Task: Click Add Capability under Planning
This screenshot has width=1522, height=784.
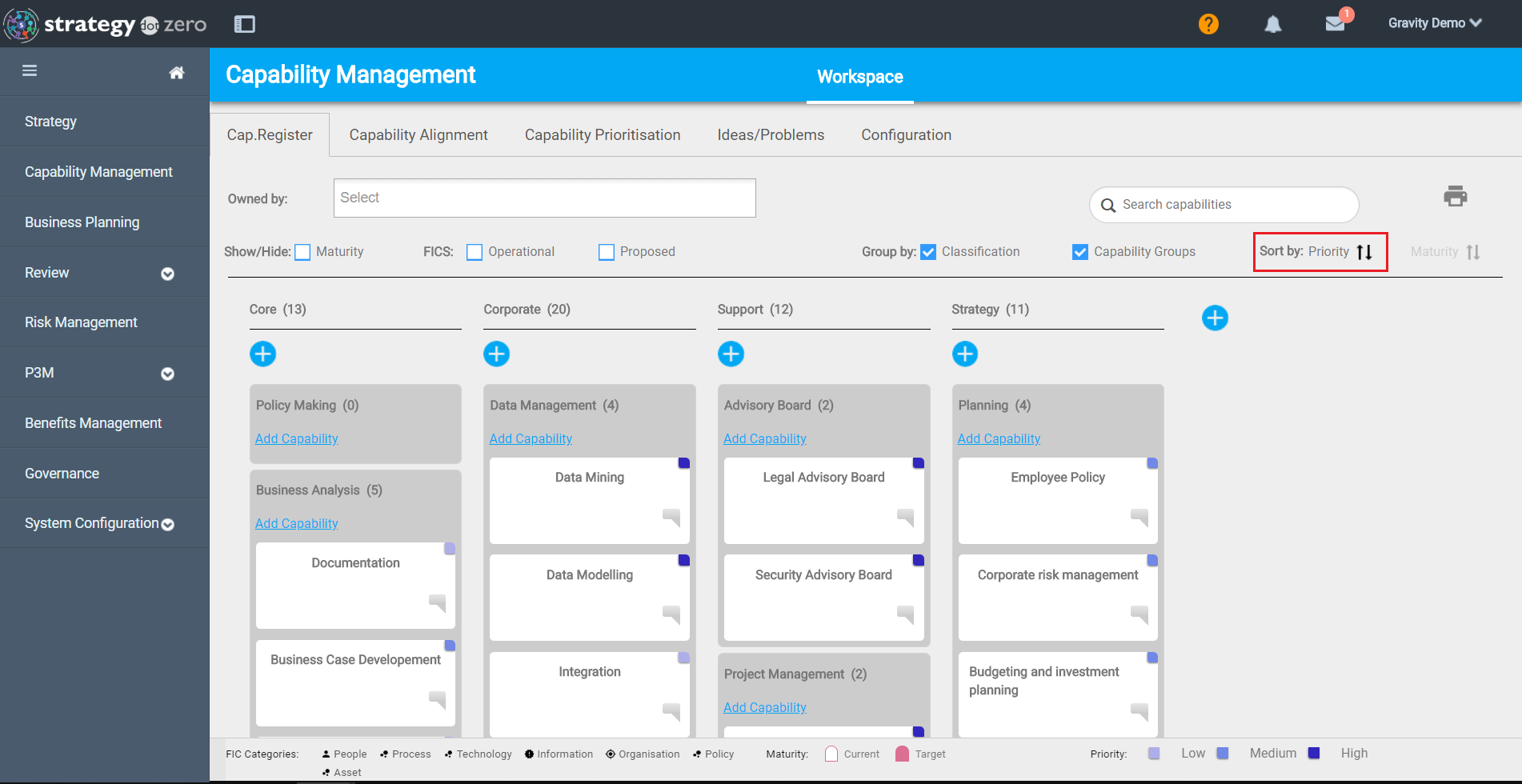Action: (999, 438)
